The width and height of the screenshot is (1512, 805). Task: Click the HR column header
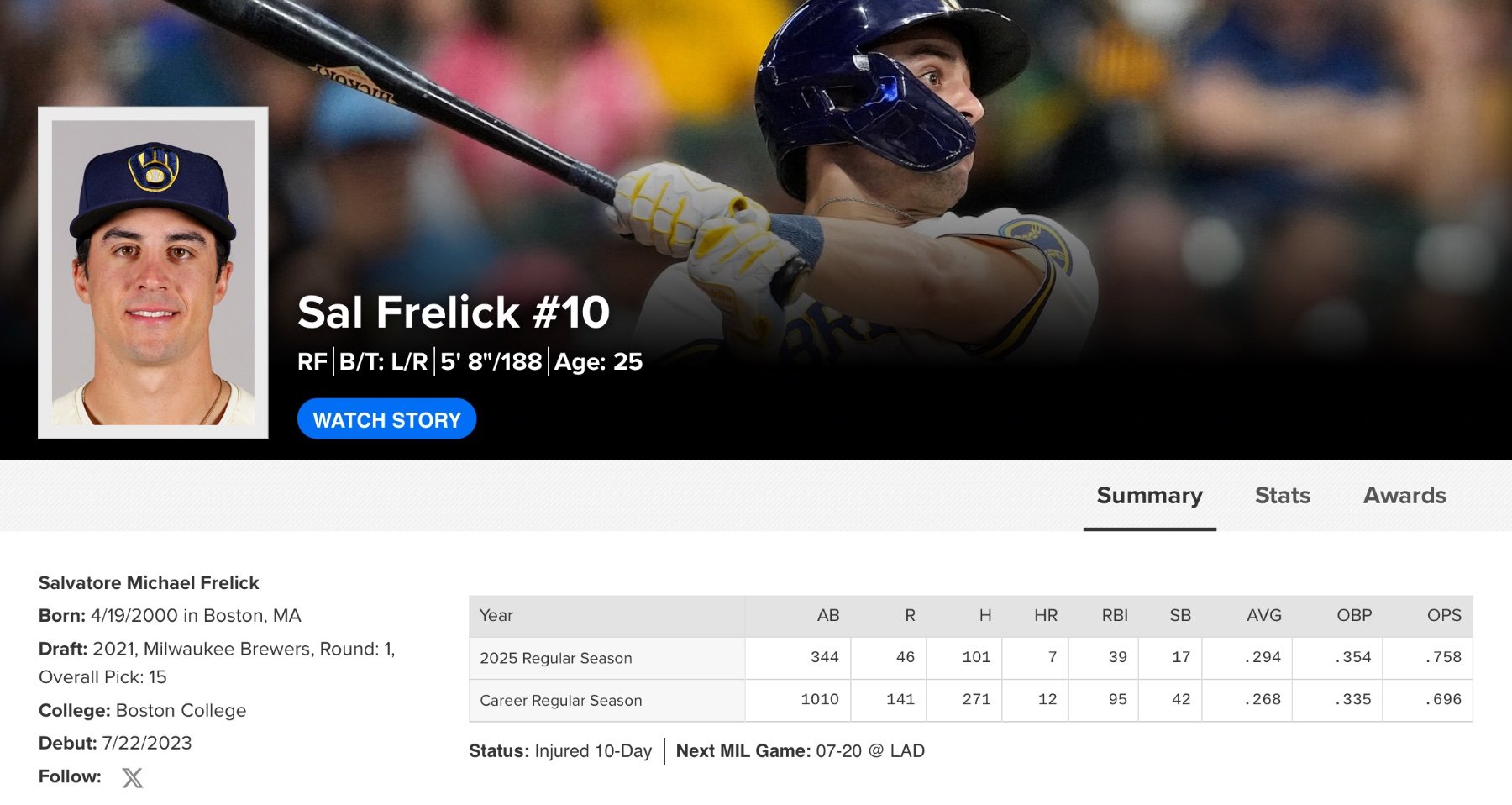(1045, 615)
